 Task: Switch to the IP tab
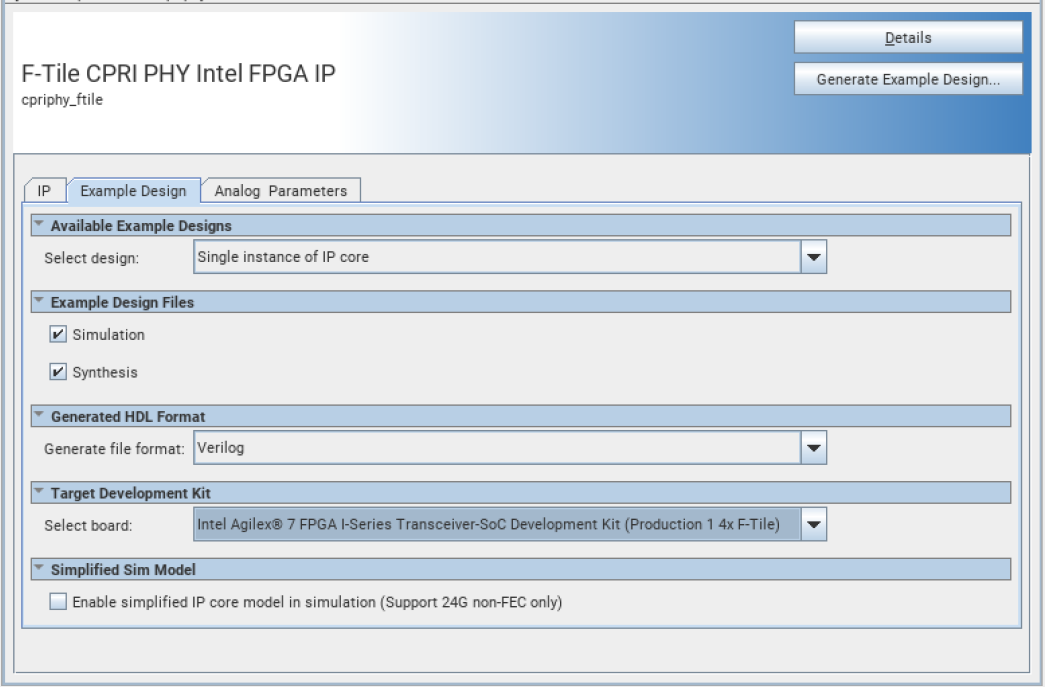[44, 191]
